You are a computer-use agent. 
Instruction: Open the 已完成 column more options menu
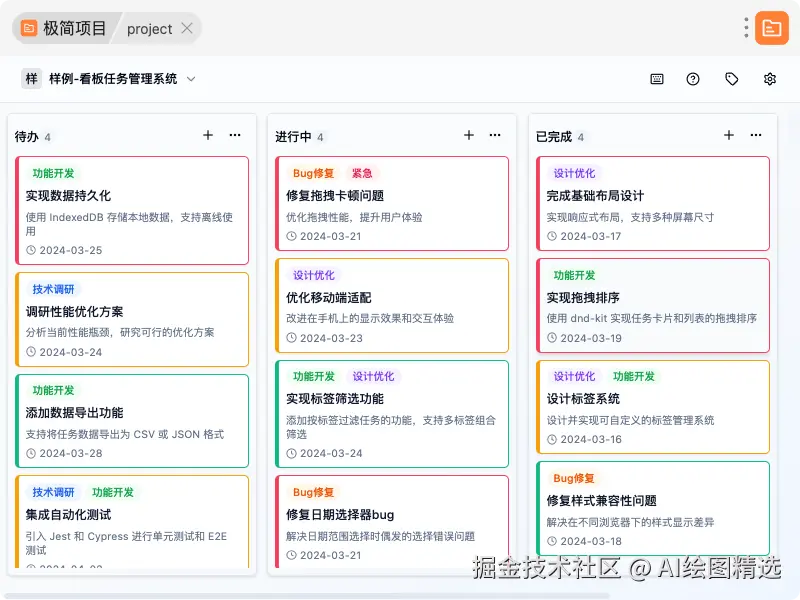pyautogui.click(x=756, y=135)
